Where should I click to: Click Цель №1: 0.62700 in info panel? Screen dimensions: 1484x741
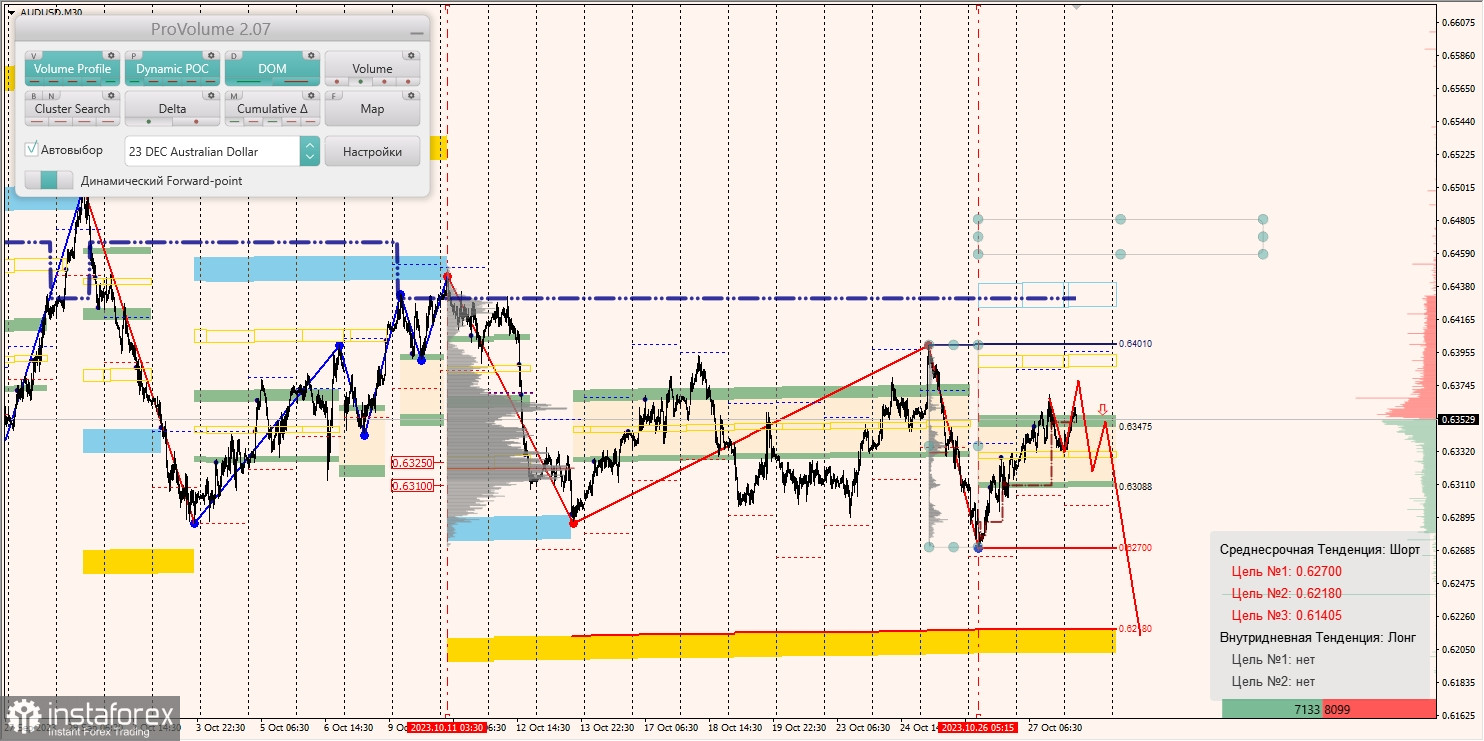click(x=1286, y=572)
